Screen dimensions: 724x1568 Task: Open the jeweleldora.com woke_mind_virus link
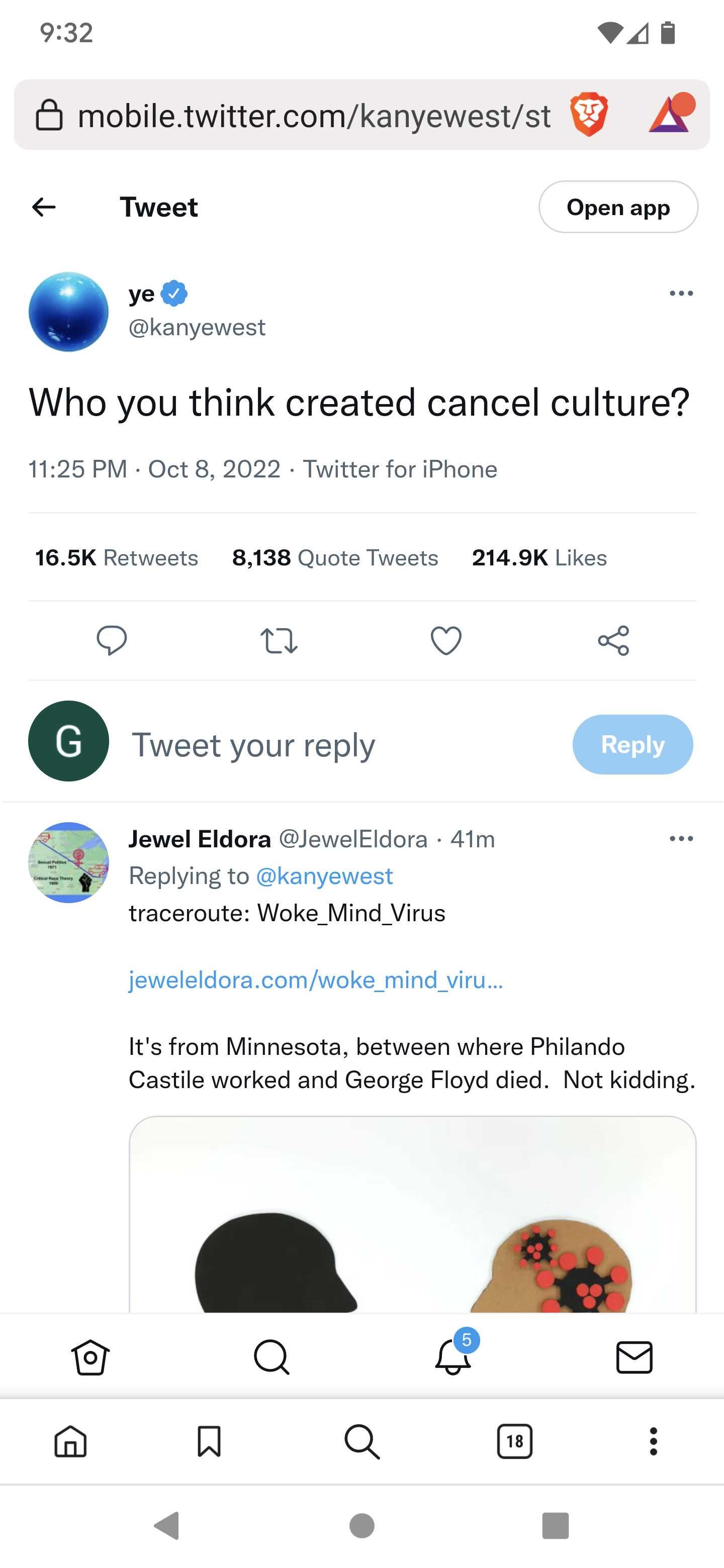point(315,980)
